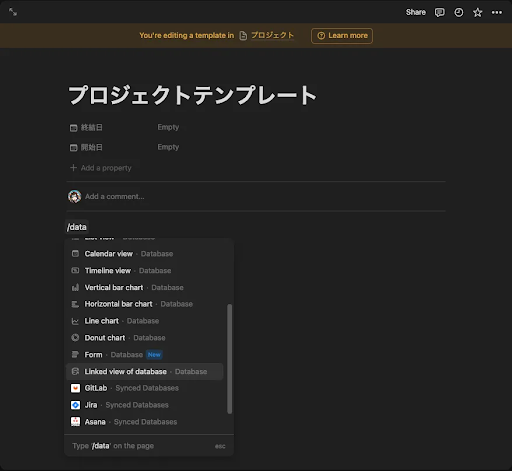Select GitLab synced database option

pyautogui.click(x=145, y=388)
